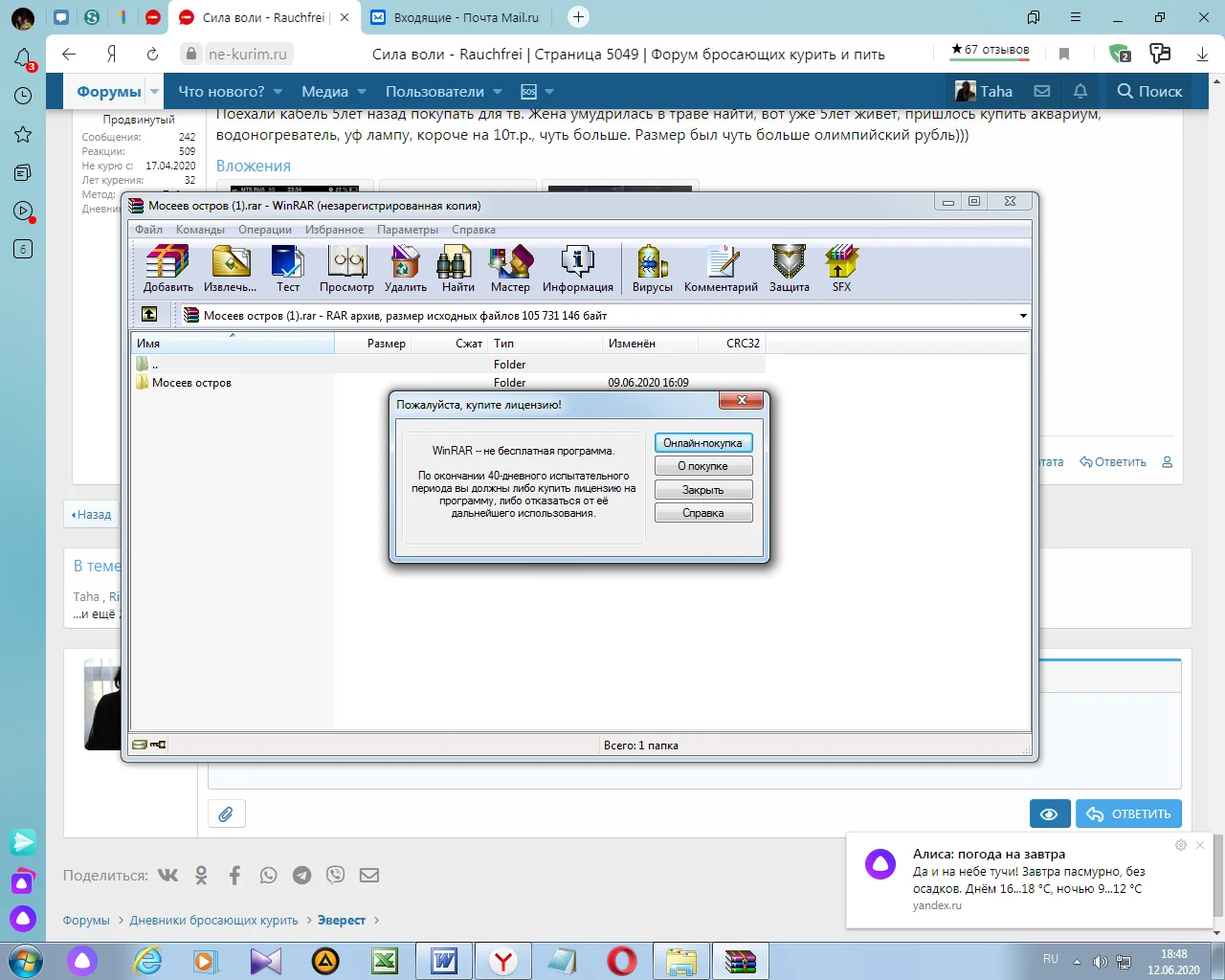Expand the Что нового? dropdown
The height and width of the screenshot is (980, 1225).
[x=278, y=92]
